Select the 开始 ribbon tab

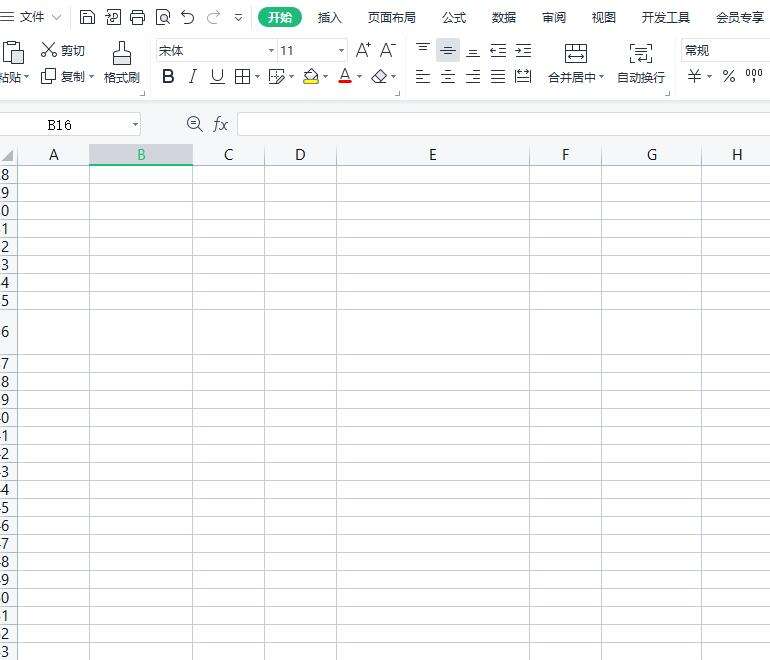tap(280, 18)
